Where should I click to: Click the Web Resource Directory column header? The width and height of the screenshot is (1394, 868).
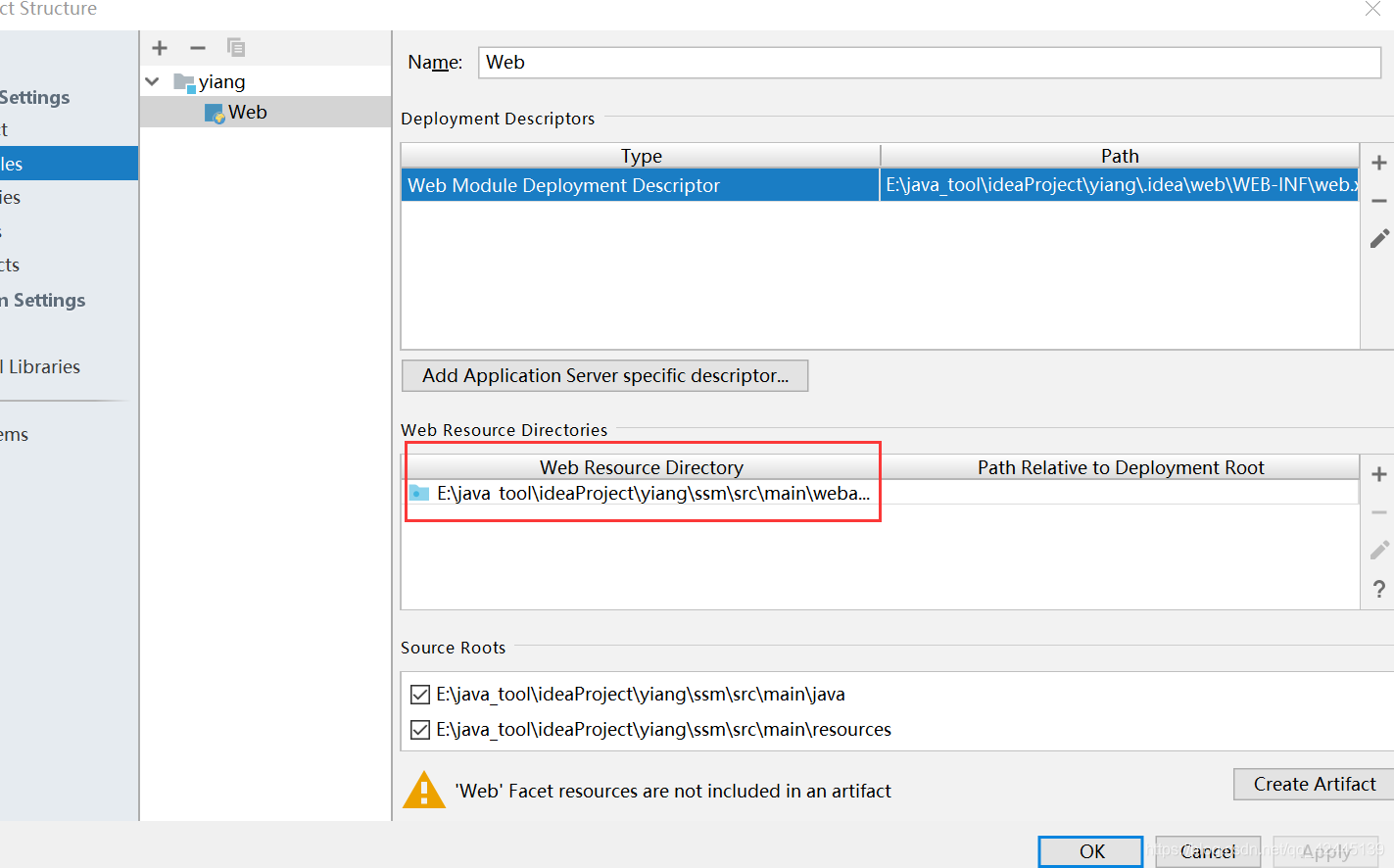click(x=642, y=467)
